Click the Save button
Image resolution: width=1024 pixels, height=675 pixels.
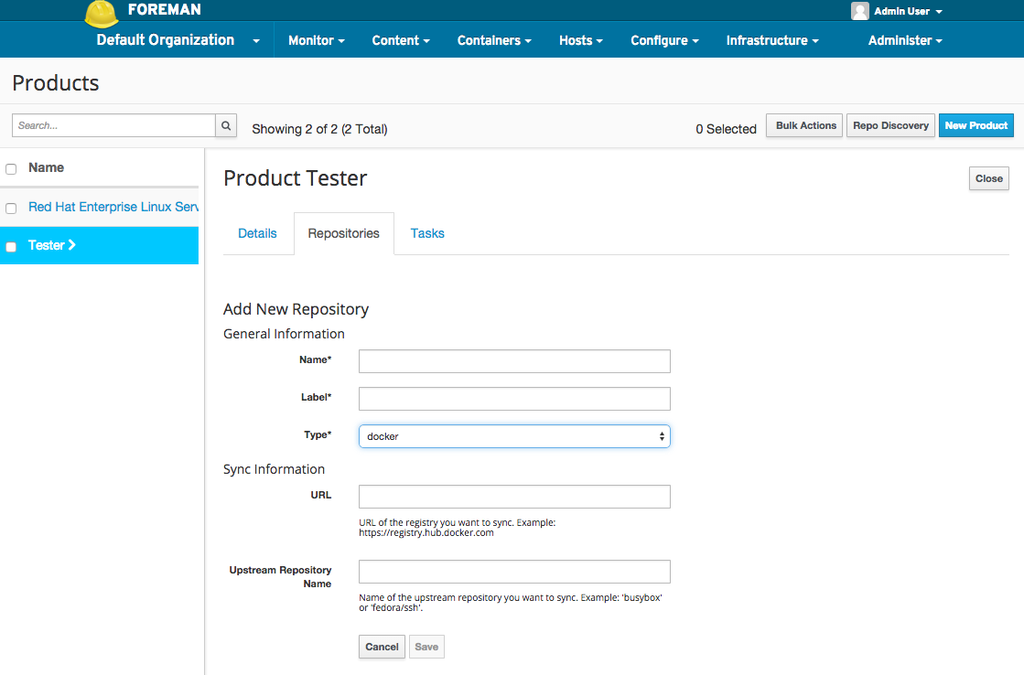[x=426, y=647]
